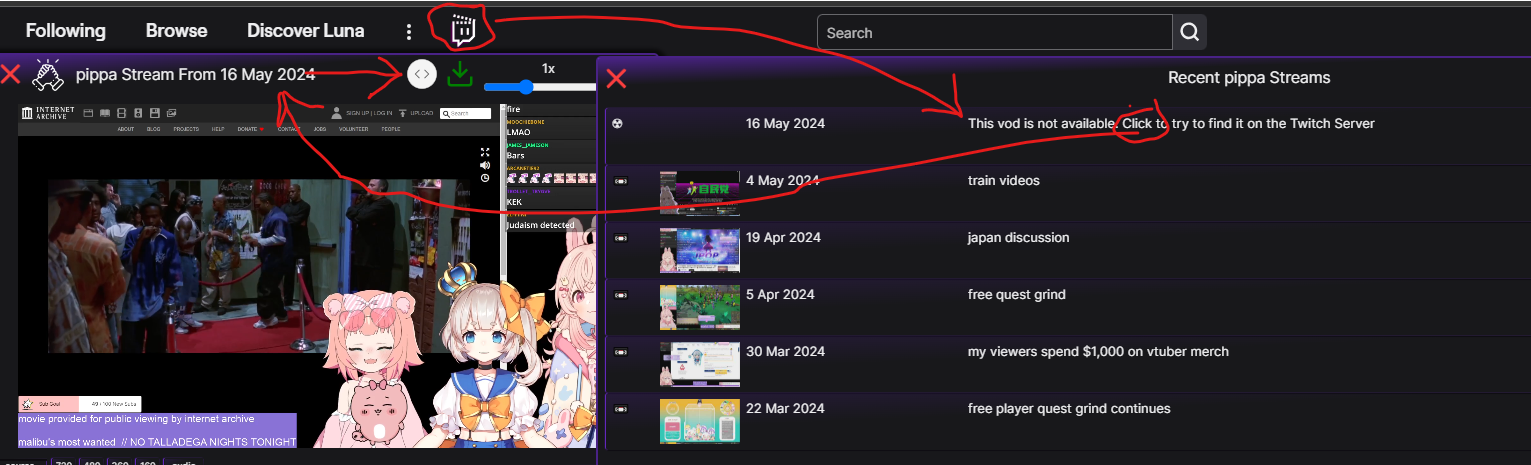Open the Browse tab
This screenshot has width=1531, height=465.
[x=177, y=31]
